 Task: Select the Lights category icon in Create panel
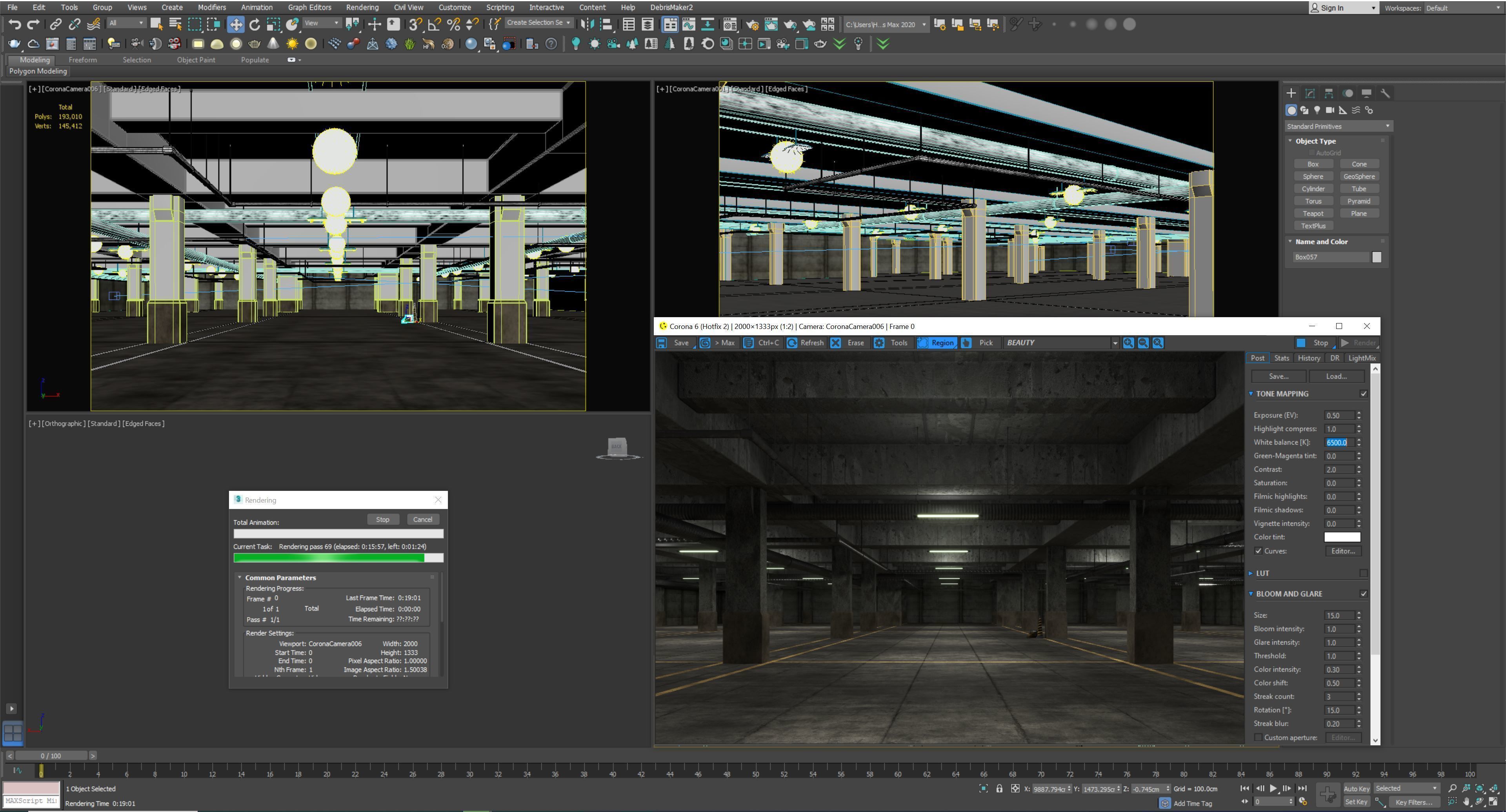(1317, 110)
